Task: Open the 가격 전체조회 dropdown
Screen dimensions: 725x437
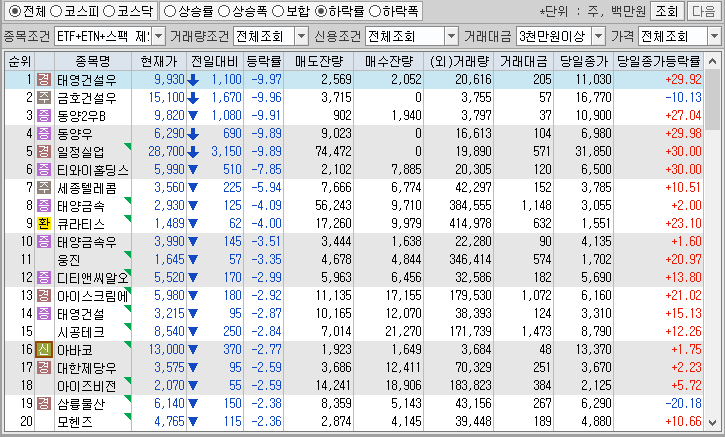Action: click(714, 36)
